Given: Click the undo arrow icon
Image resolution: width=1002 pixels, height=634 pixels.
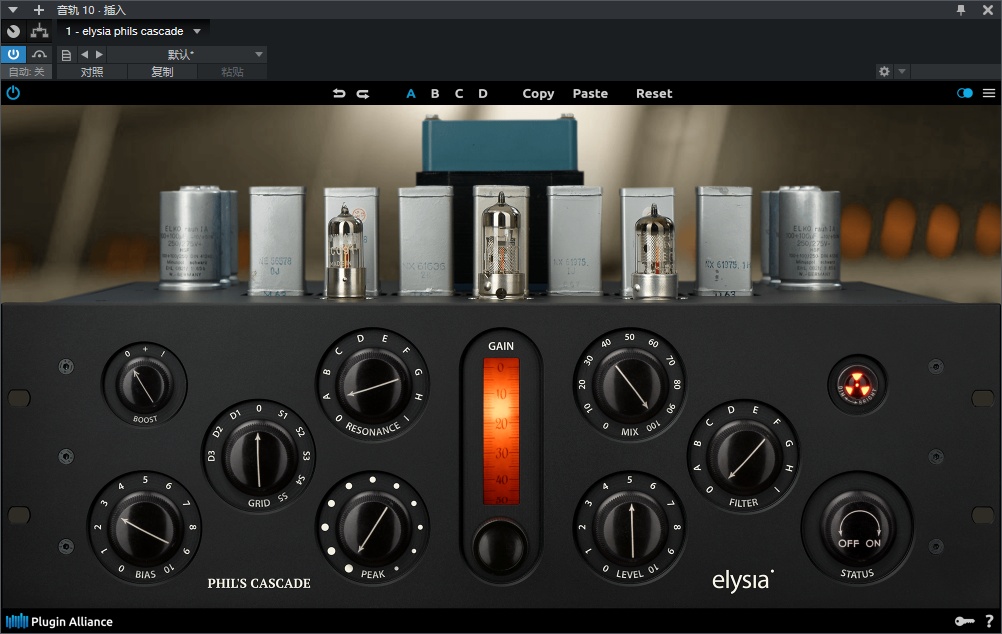Looking at the screenshot, I should [x=339, y=94].
